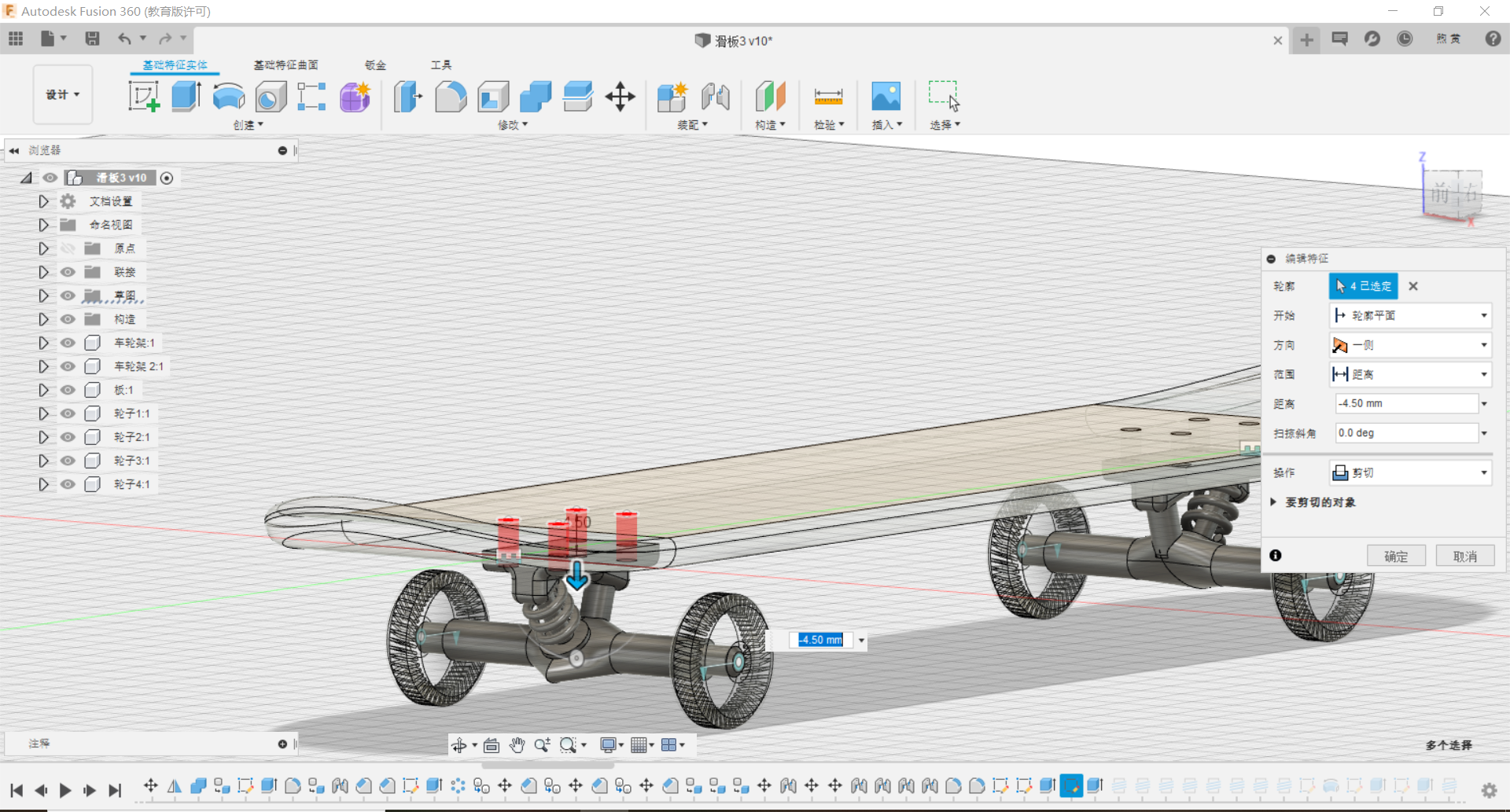This screenshot has width=1510, height=812.
Task: Click the Pan hand navigation icon
Action: (x=517, y=744)
